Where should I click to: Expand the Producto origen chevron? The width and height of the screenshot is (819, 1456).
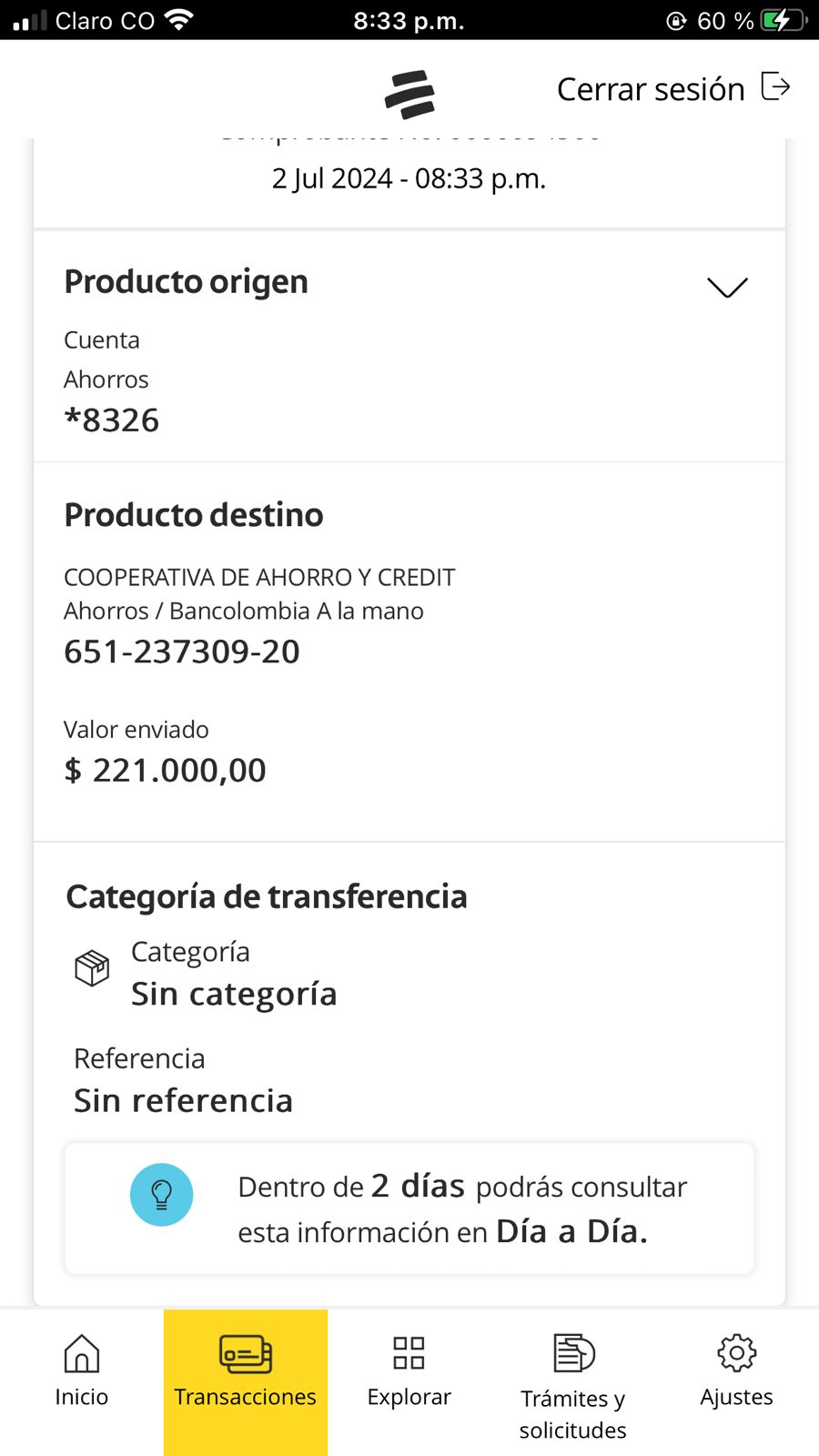[x=727, y=288]
